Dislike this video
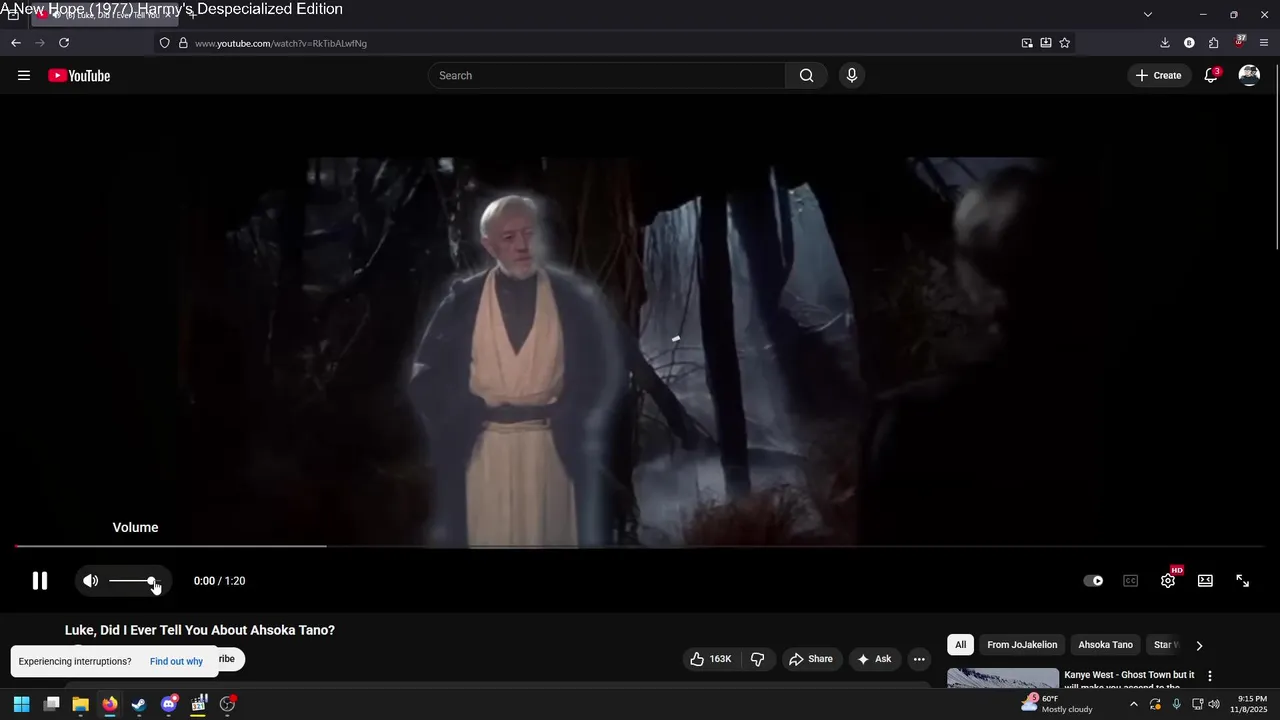 (x=757, y=659)
